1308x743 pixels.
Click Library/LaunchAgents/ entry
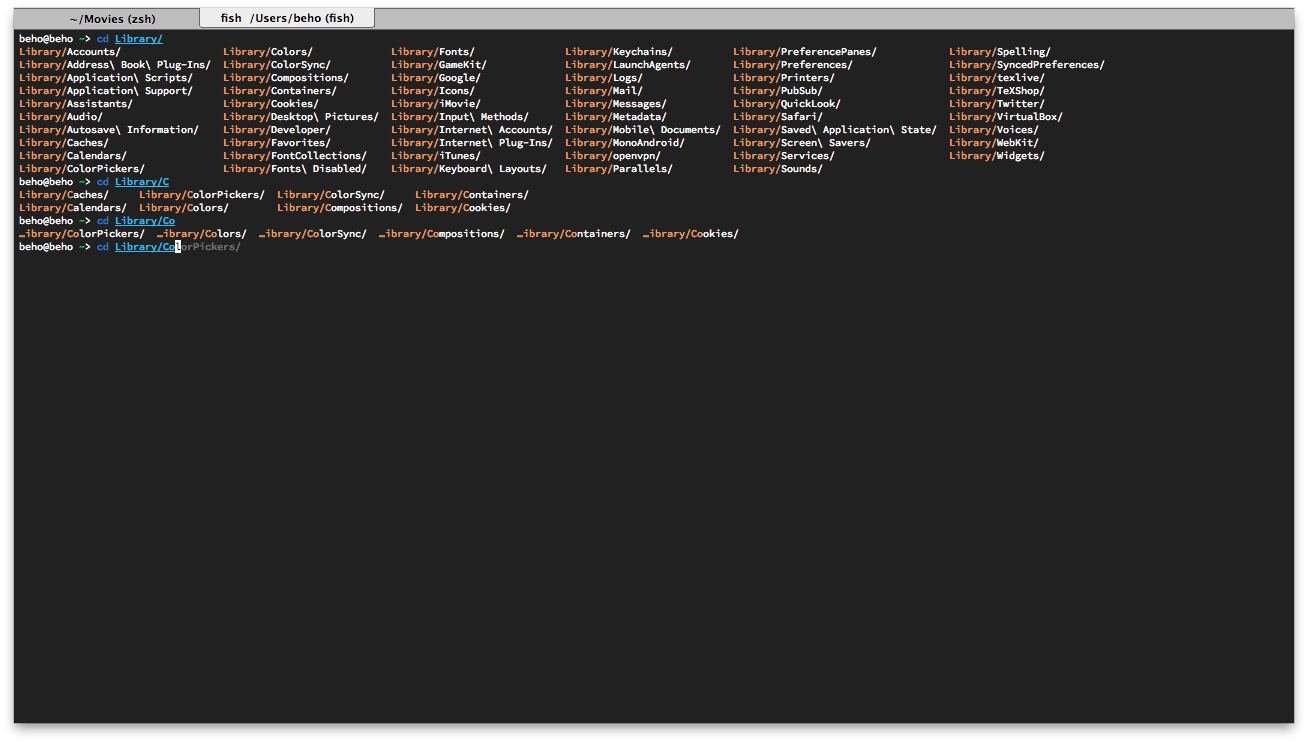click(x=628, y=65)
